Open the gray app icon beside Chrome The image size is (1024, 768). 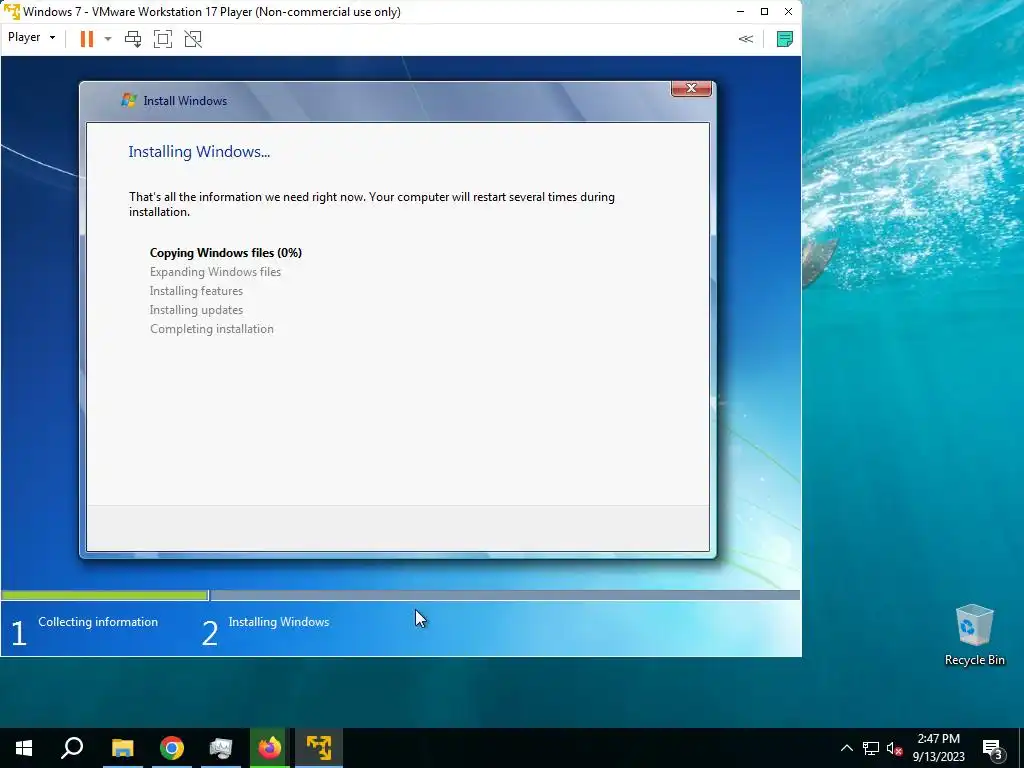click(x=221, y=748)
